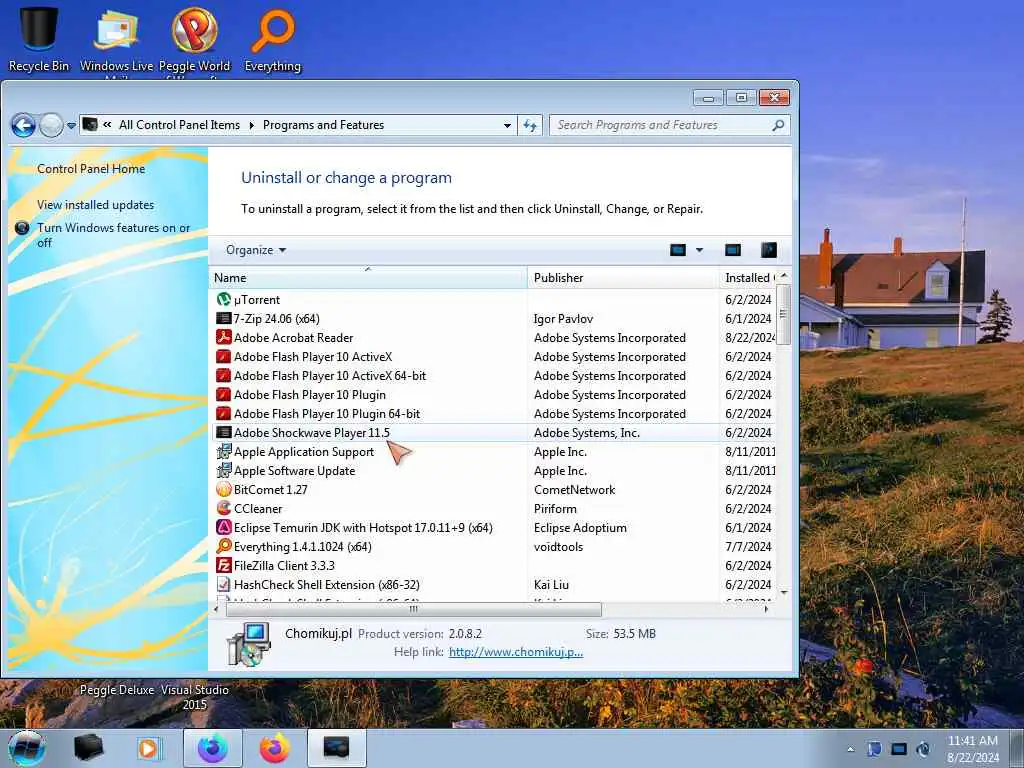Click the Forward navigation arrow button
Image resolution: width=1024 pixels, height=768 pixels.
point(51,125)
